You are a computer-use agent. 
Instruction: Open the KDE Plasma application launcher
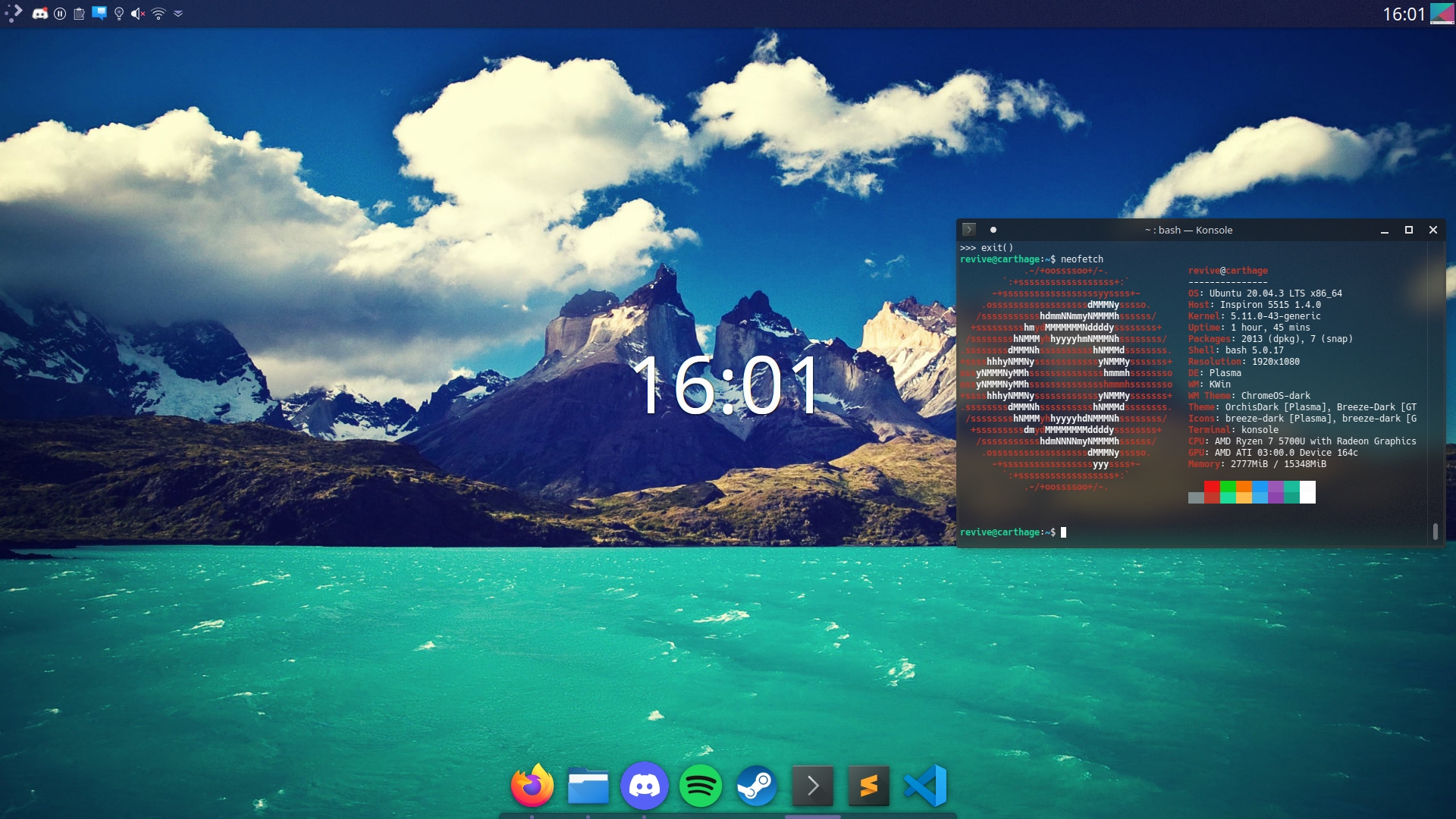point(14,13)
